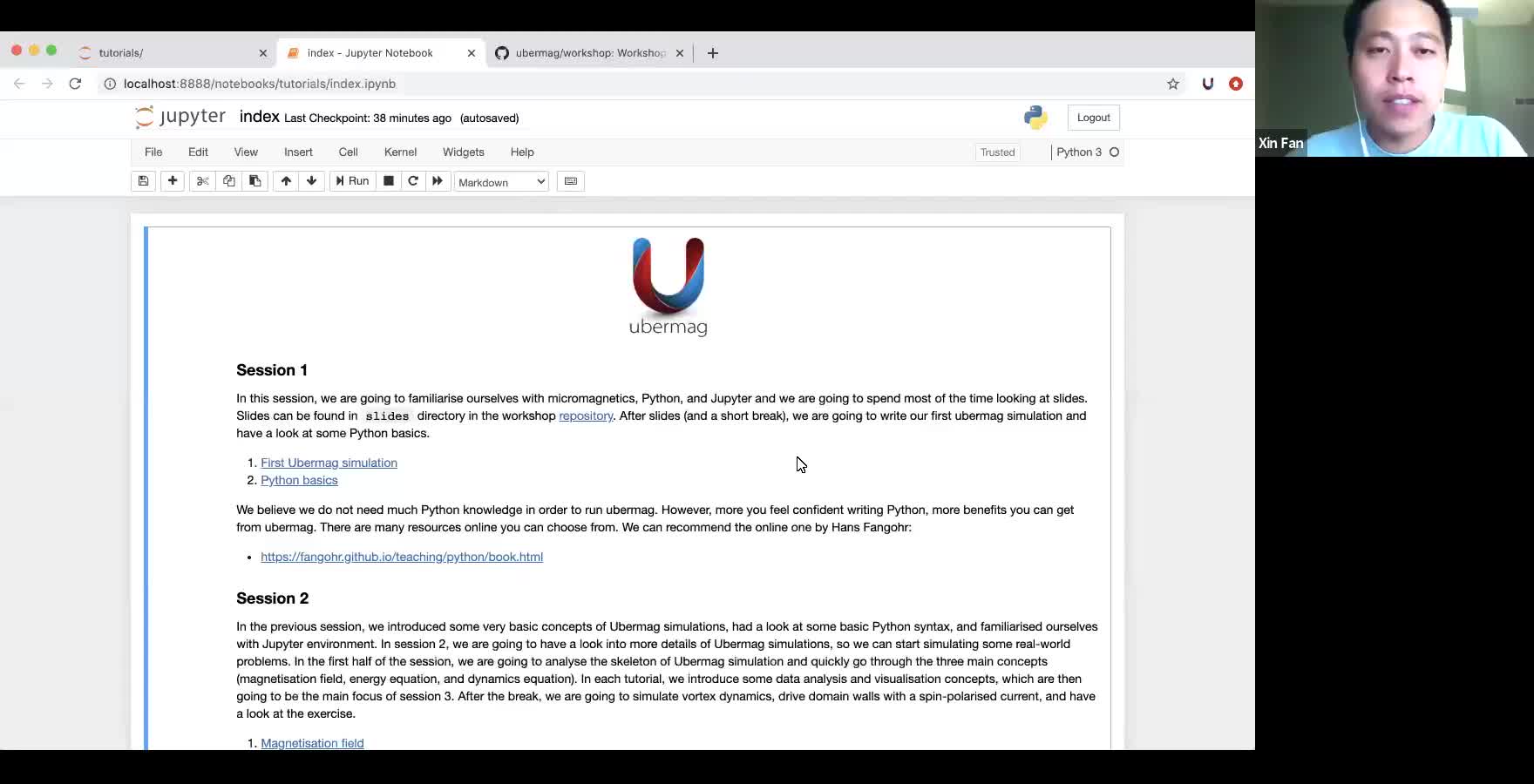Click the Logout button

point(1093,118)
